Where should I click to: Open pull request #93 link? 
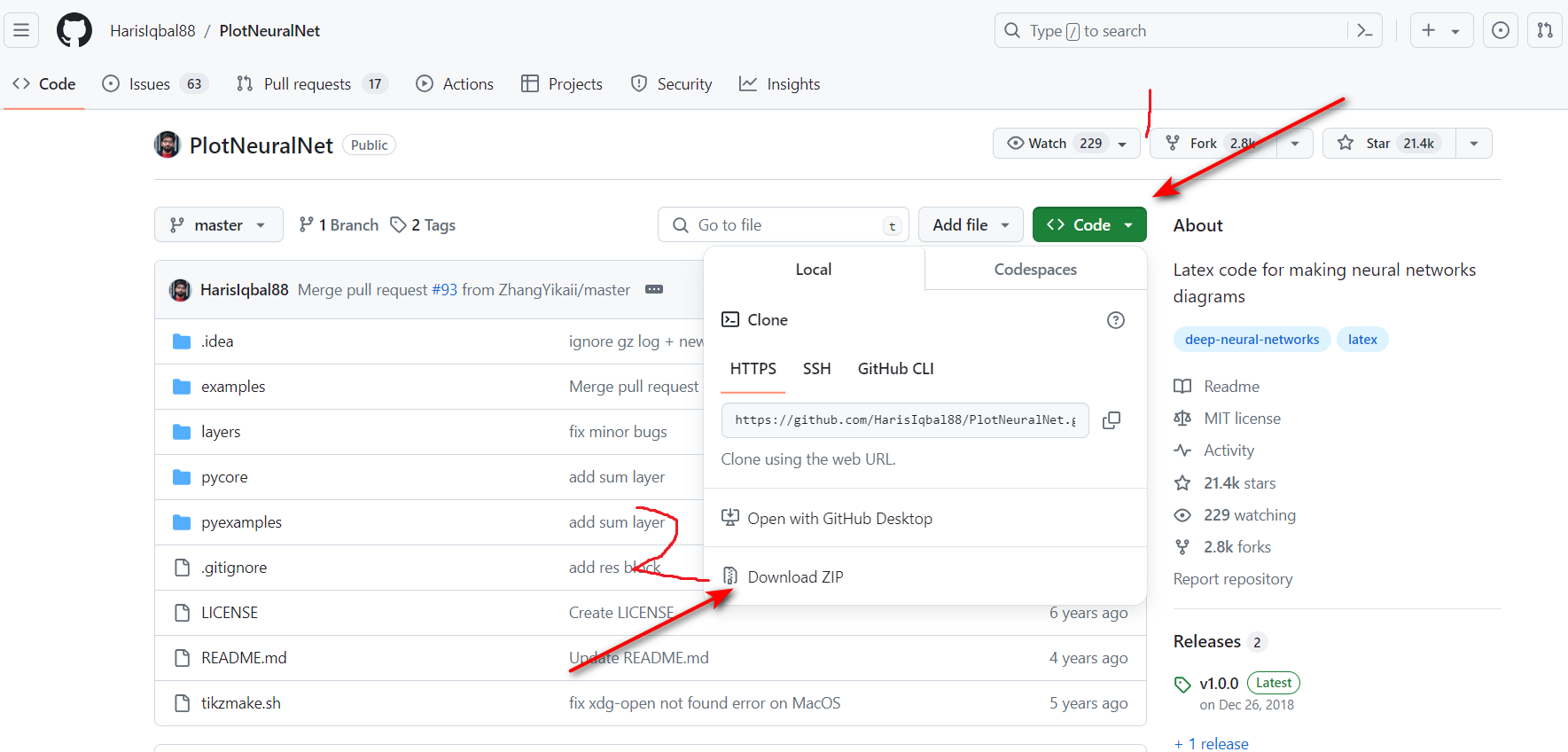pyautogui.click(x=444, y=290)
